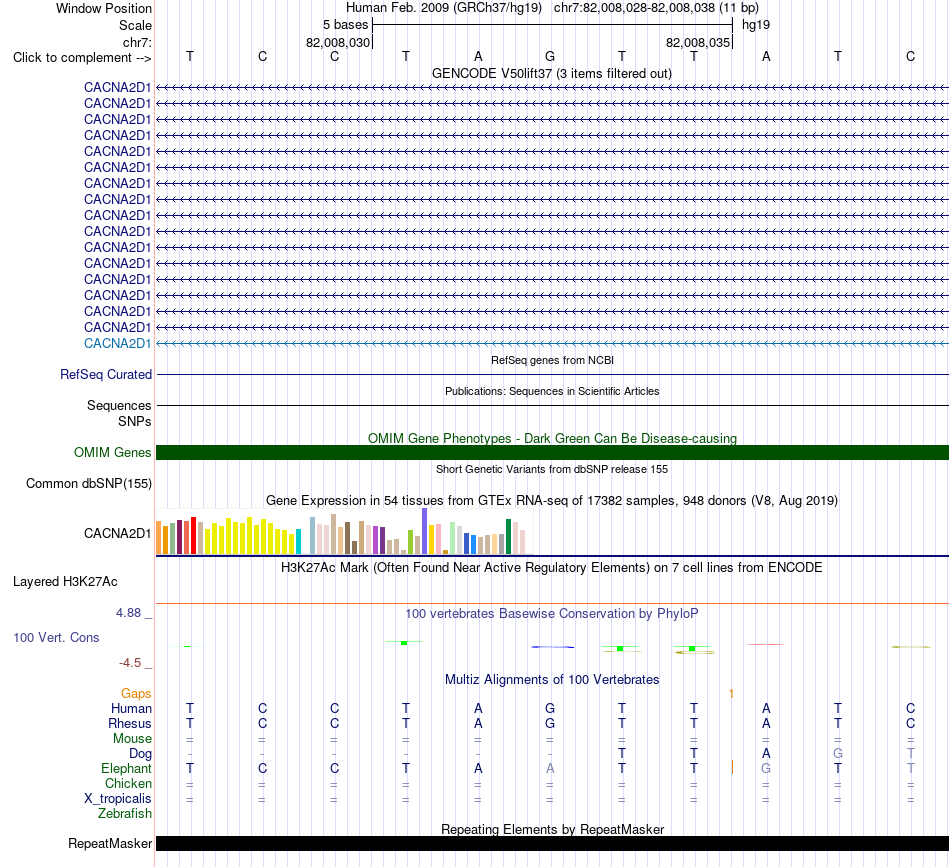Click the SNPs track label
The image size is (950, 867).
[x=135, y=421]
